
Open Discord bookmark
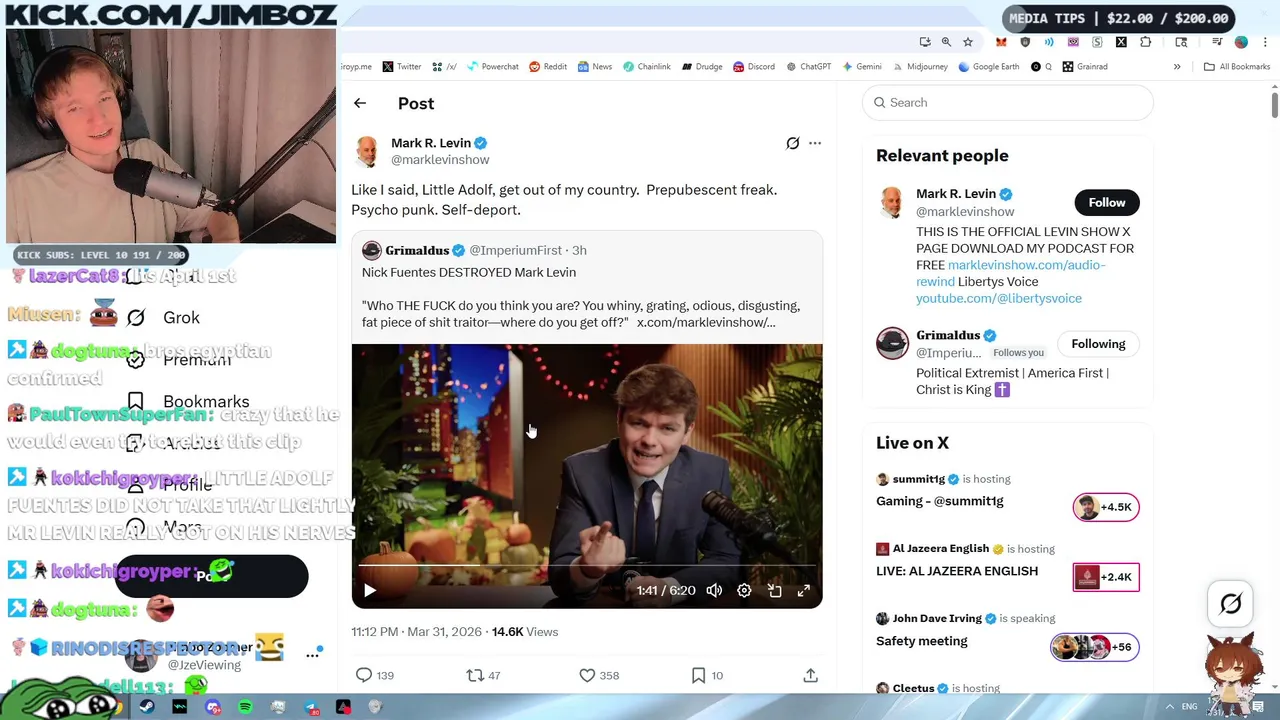(754, 67)
